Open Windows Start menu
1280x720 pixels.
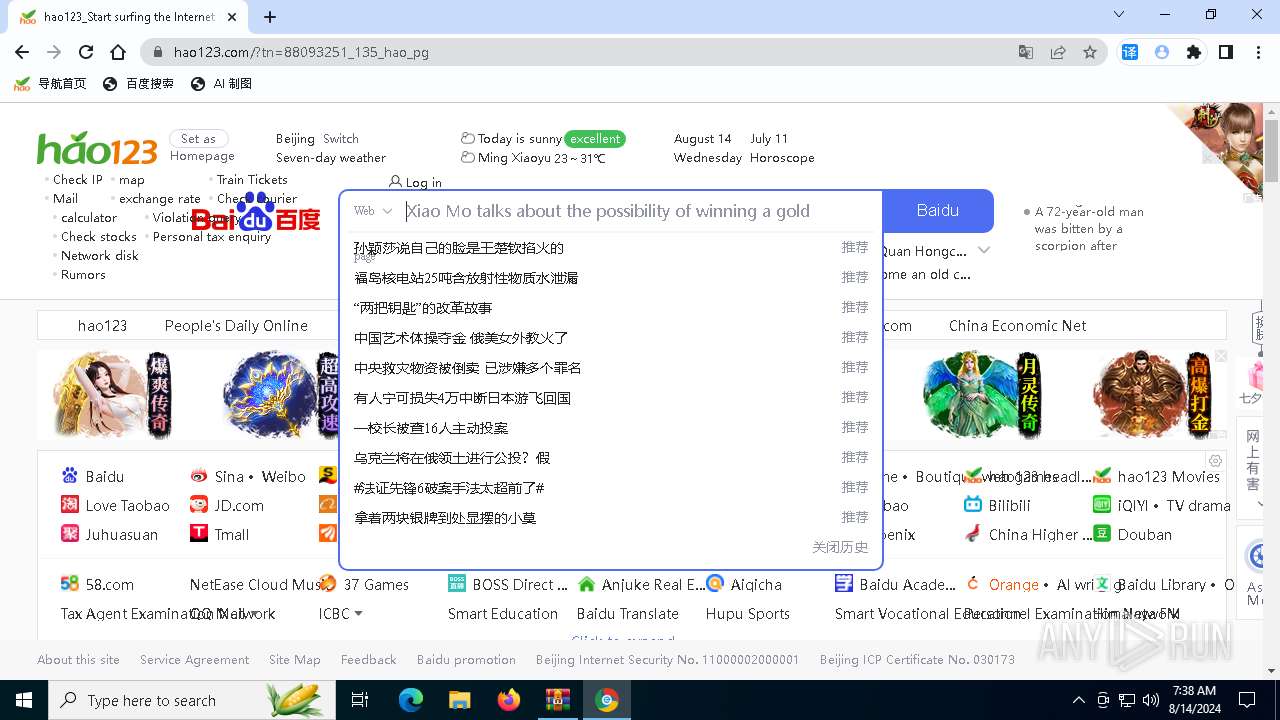point(24,700)
